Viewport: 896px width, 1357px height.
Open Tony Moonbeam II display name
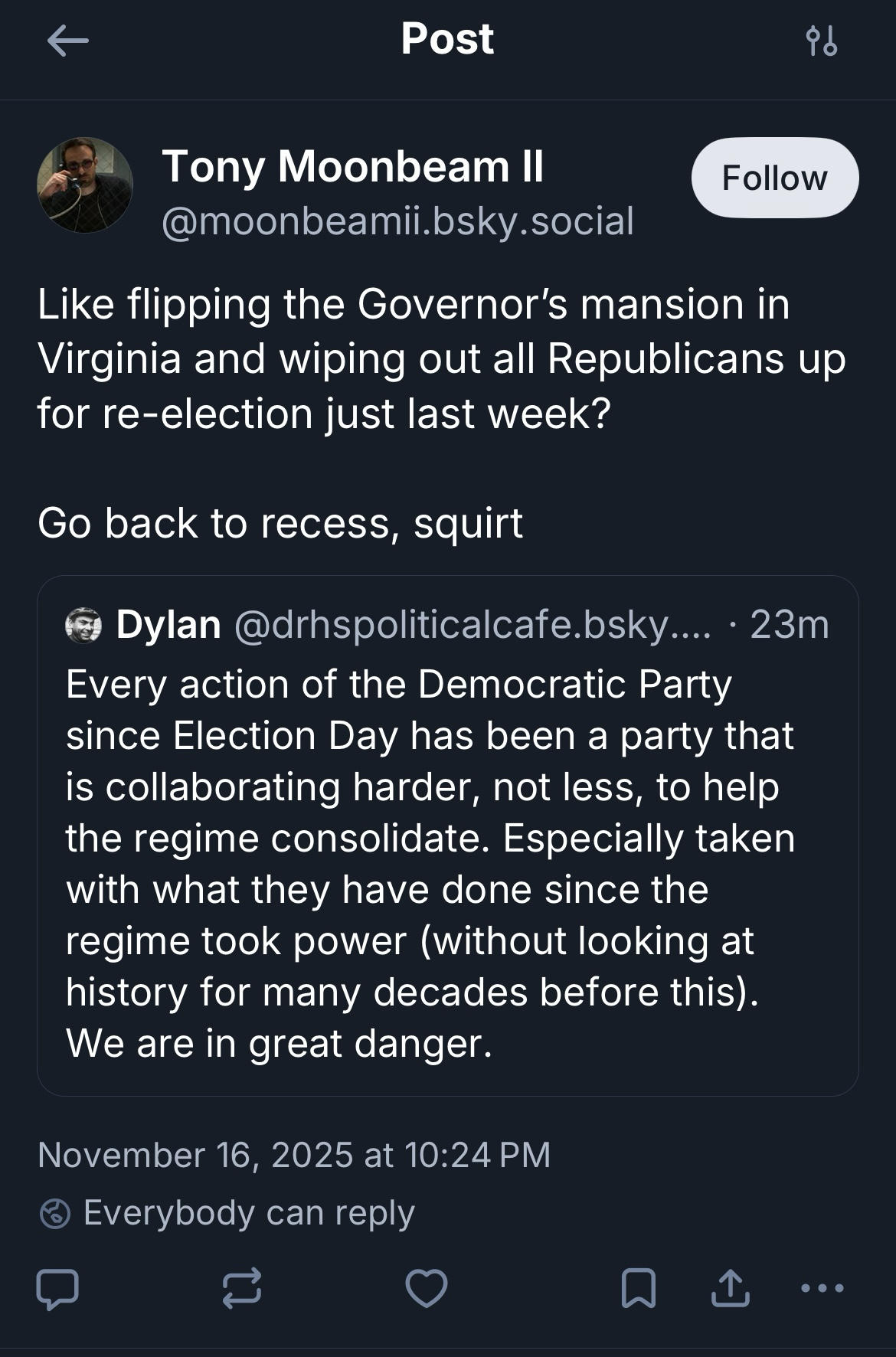[352, 166]
